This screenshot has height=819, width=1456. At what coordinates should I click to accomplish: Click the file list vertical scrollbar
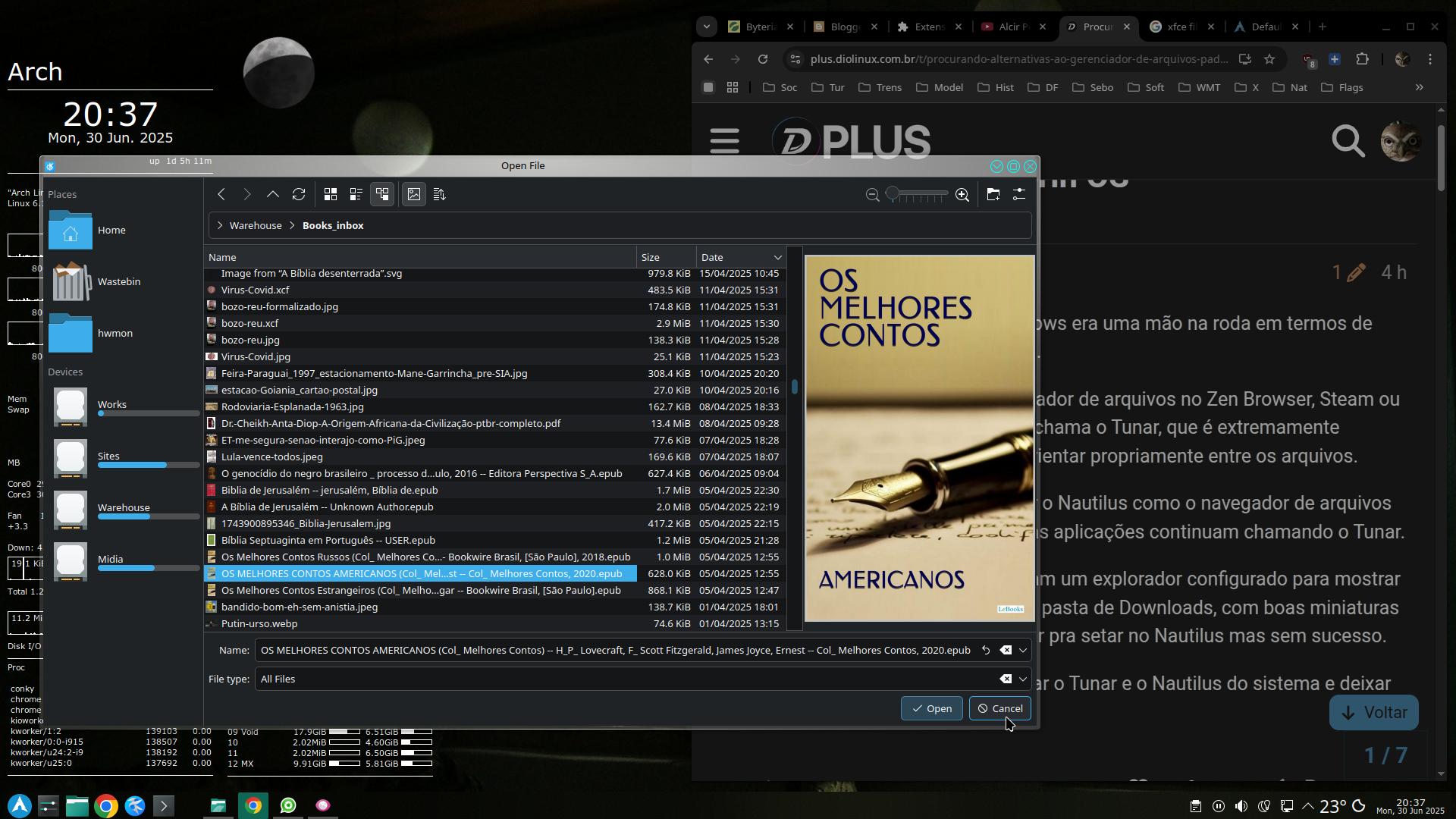coord(795,438)
